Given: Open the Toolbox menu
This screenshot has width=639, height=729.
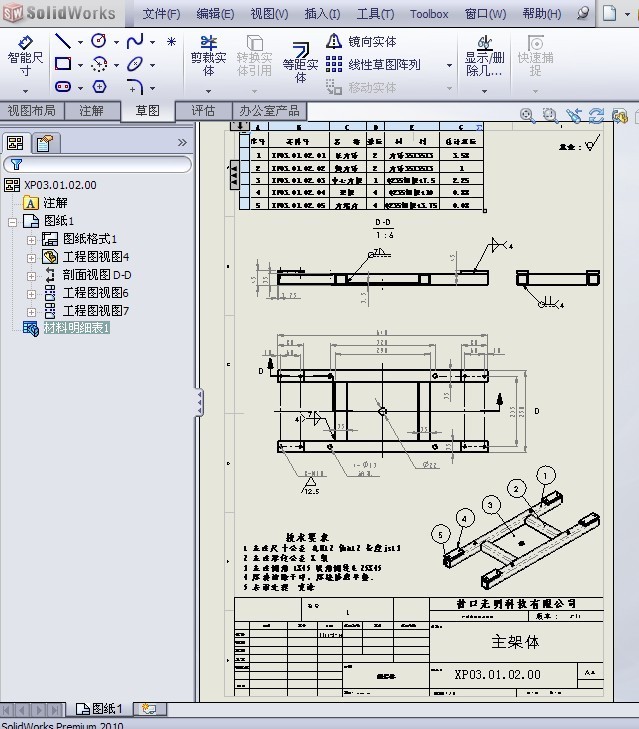Looking at the screenshot, I should pyautogui.click(x=429, y=14).
